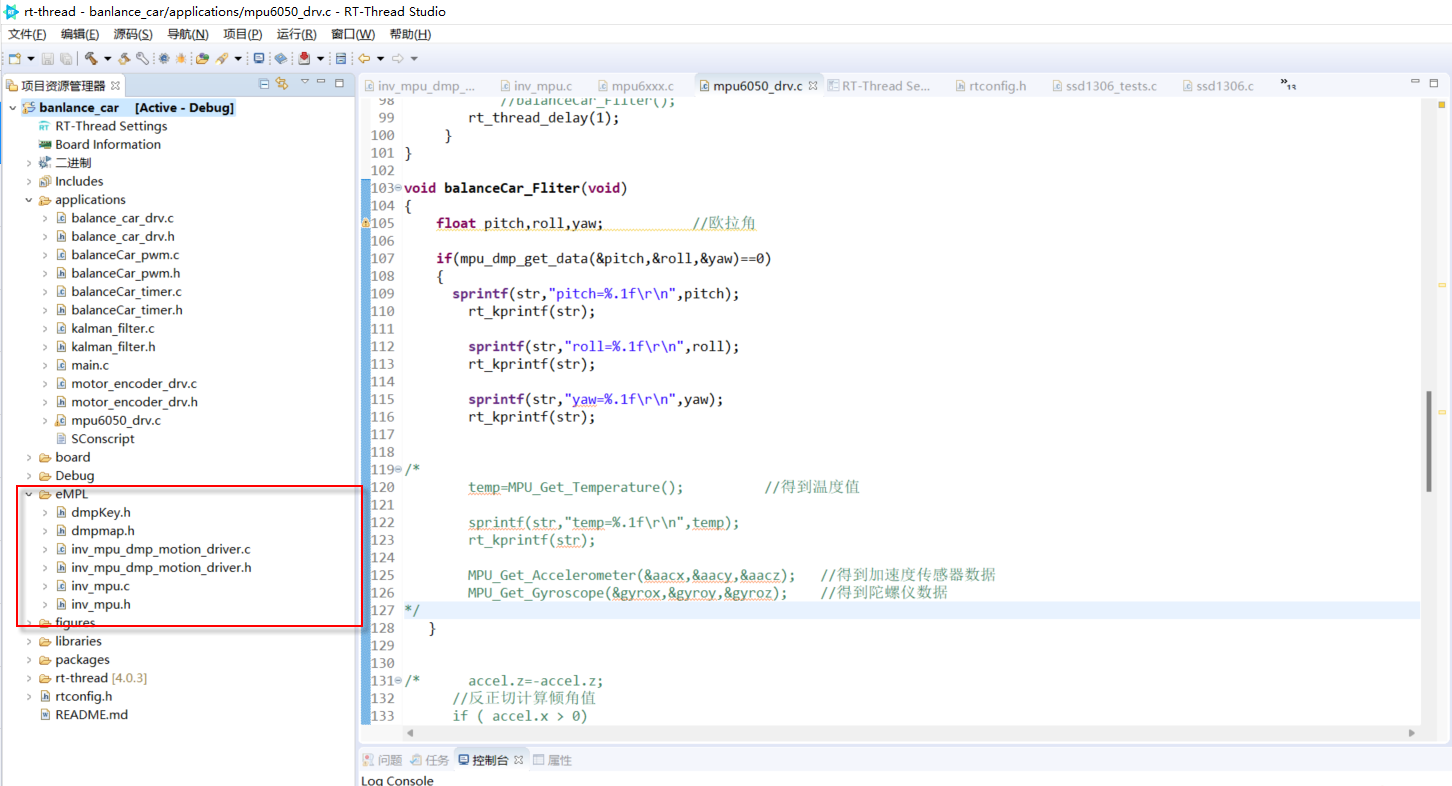Switch to inv_mpu.c editor tab
Screen dimensions: 1452x786
[535, 86]
